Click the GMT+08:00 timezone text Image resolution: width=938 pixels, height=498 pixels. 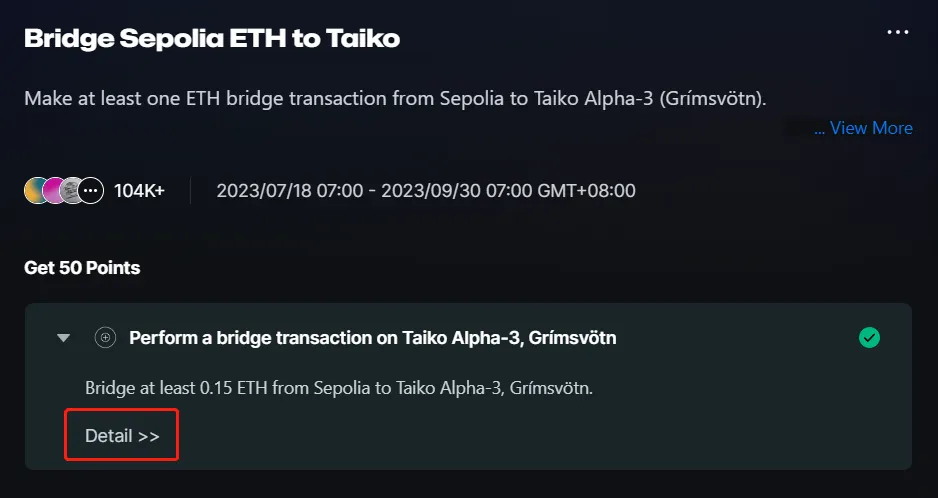(x=587, y=191)
